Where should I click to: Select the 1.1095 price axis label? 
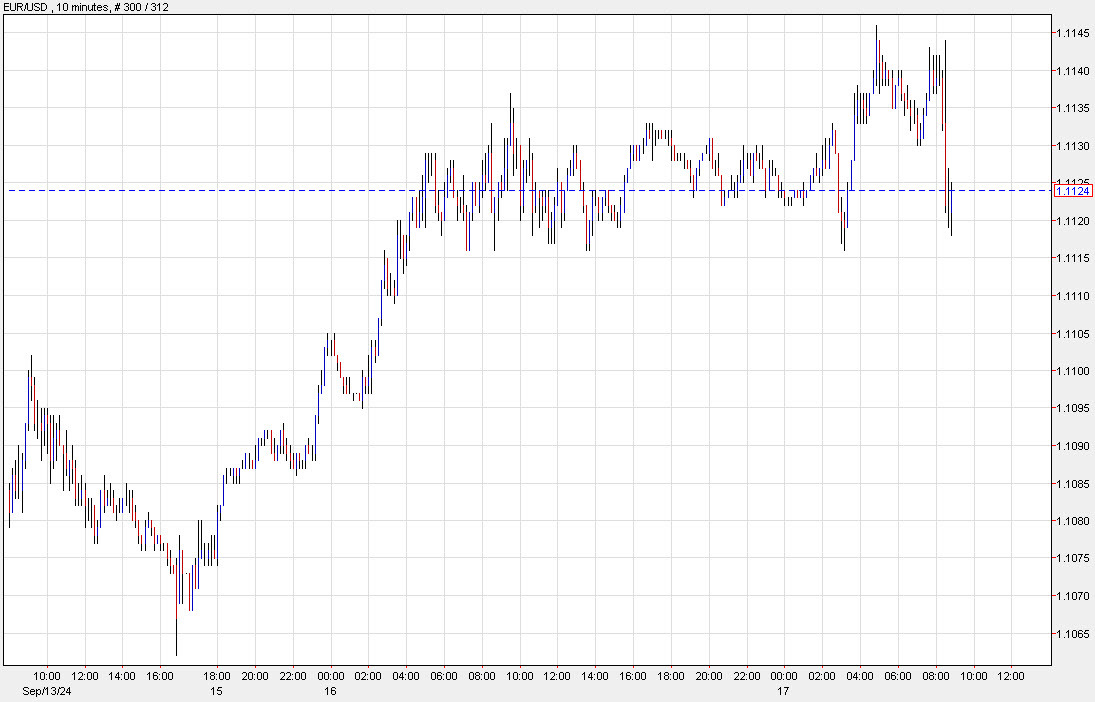(x=1073, y=409)
